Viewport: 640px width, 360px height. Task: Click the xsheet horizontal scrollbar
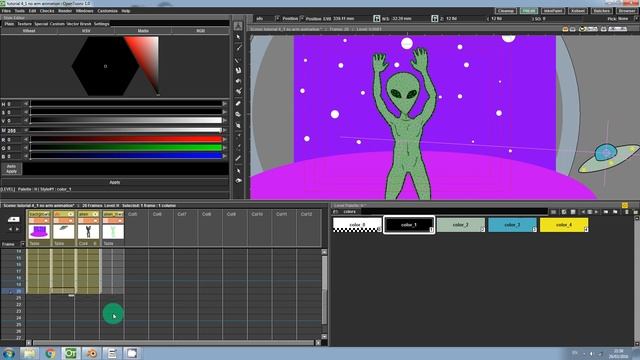173,343
